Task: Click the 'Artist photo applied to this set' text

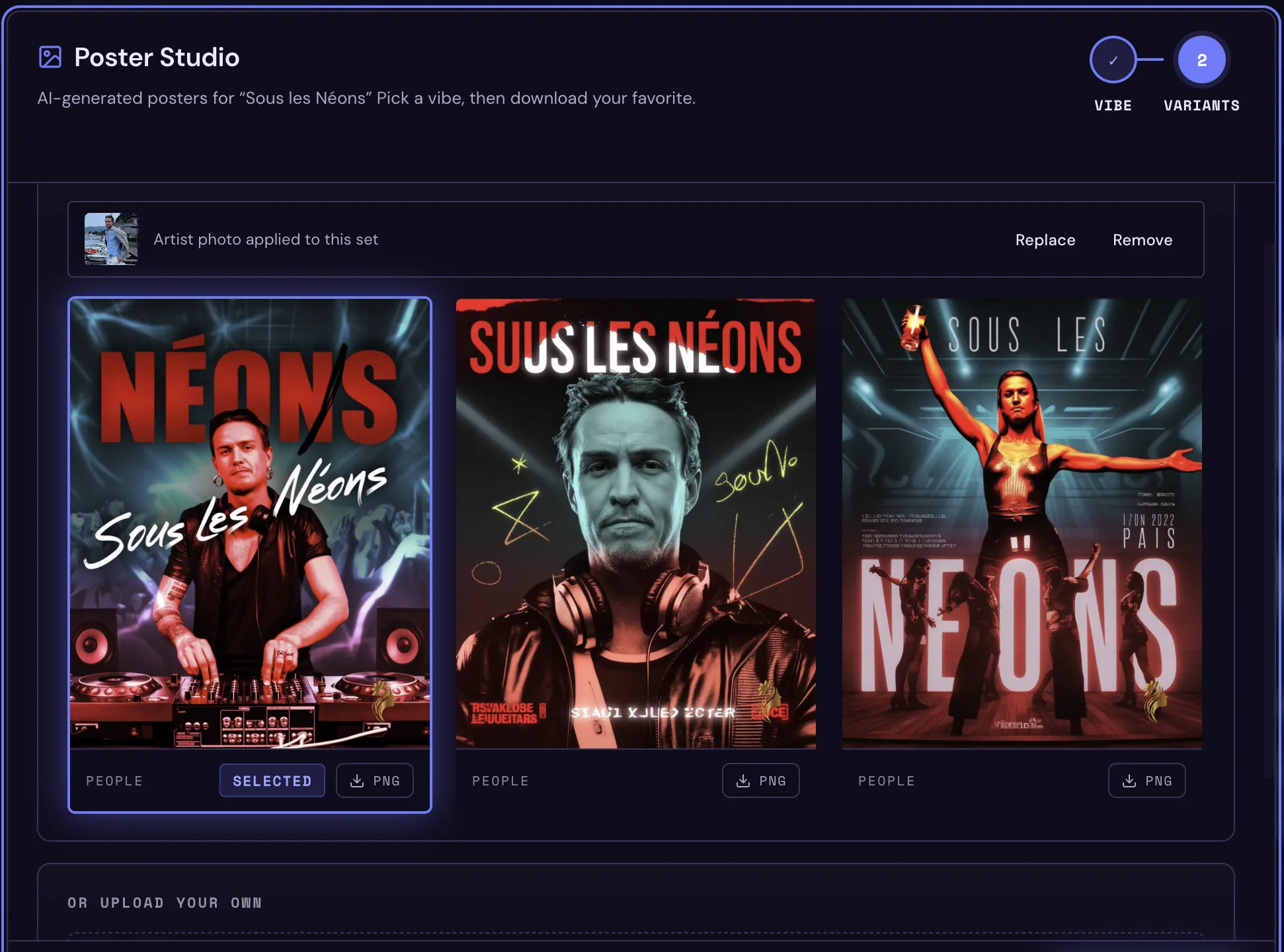Action: 266,239
